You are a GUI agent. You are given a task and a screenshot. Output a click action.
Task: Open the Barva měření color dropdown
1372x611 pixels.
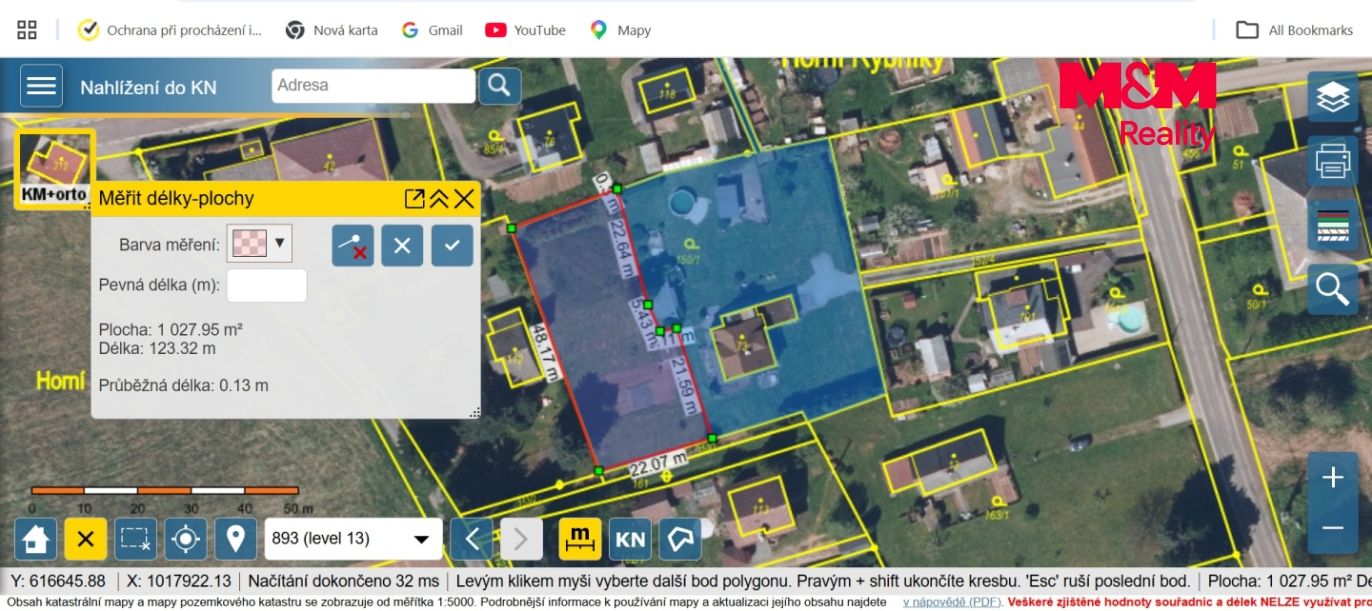[259, 243]
